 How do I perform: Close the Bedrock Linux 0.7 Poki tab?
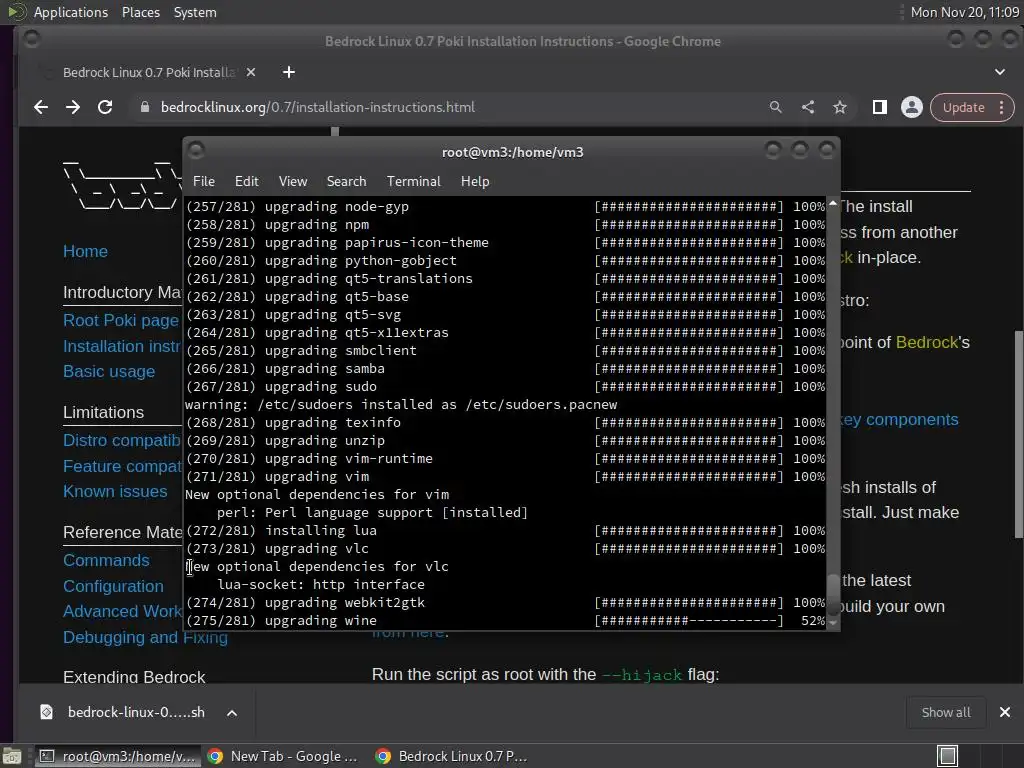[x=251, y=72]
